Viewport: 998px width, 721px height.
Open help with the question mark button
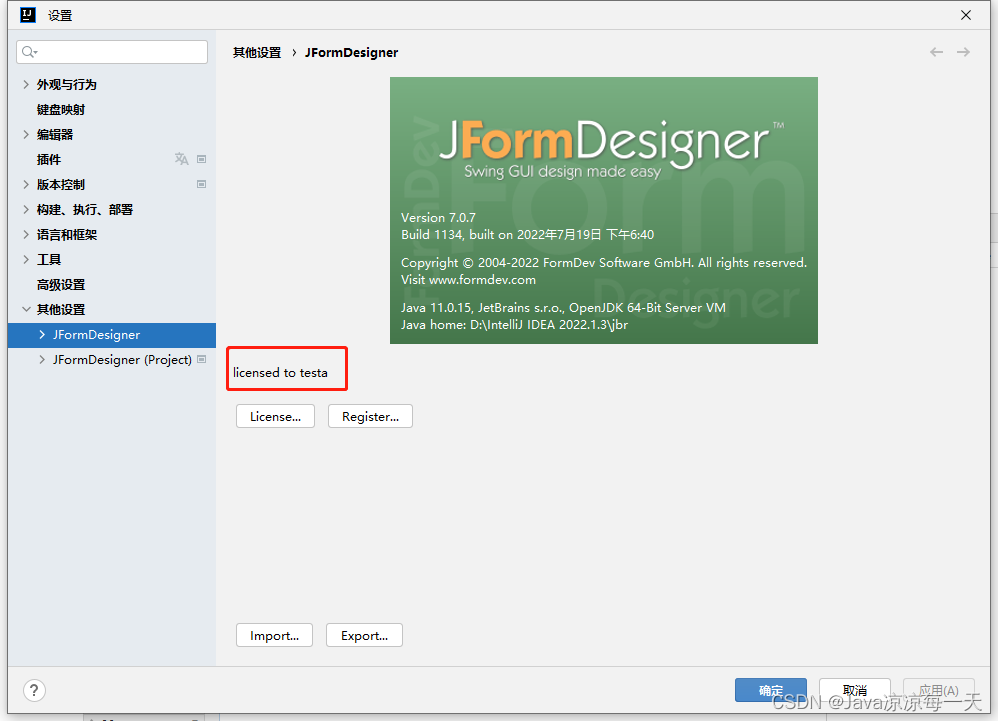click(x=34, y=690)
